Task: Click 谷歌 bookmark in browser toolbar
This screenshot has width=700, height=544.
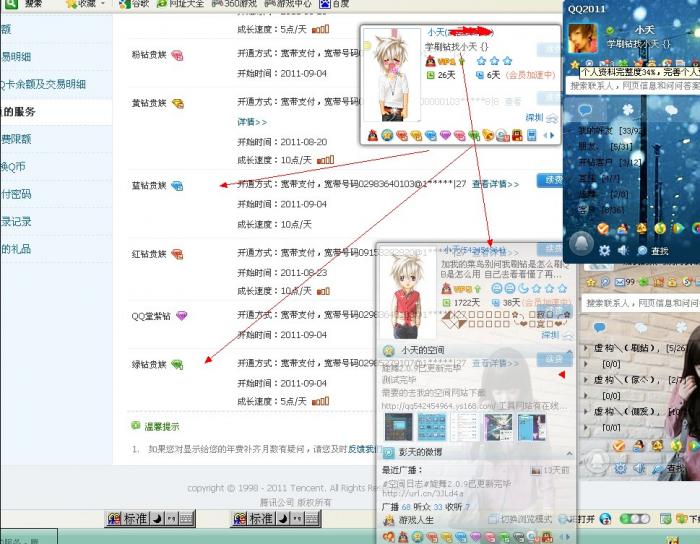Action: click(134, 4)
